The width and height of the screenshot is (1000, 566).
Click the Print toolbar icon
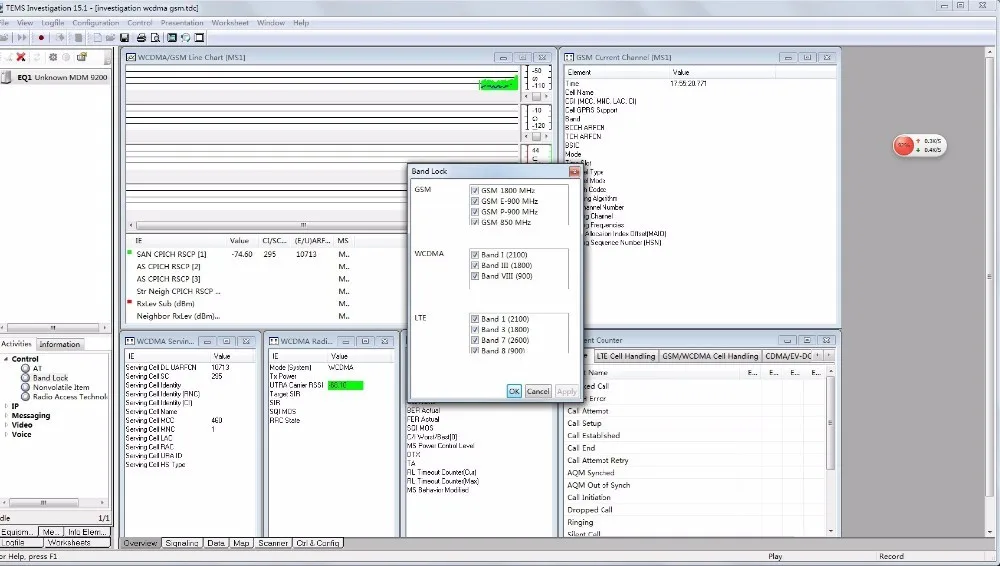[142, 38]
